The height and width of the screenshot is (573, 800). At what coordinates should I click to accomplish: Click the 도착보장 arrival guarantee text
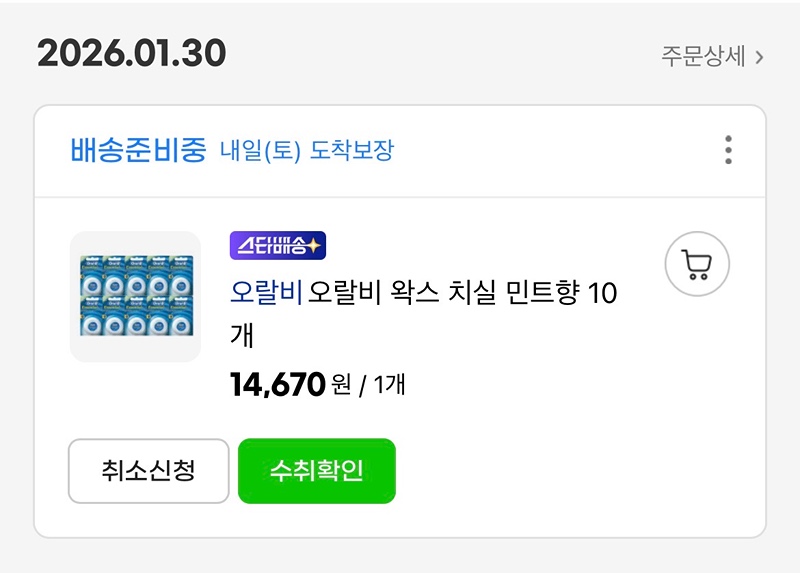(x=352, y=151)
